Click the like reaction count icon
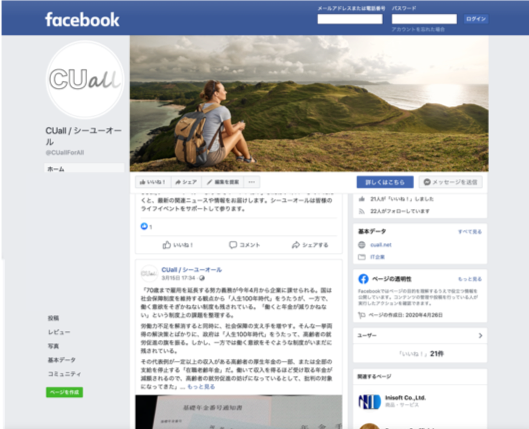Screen dimensions: 529x429 pos(144,226)
